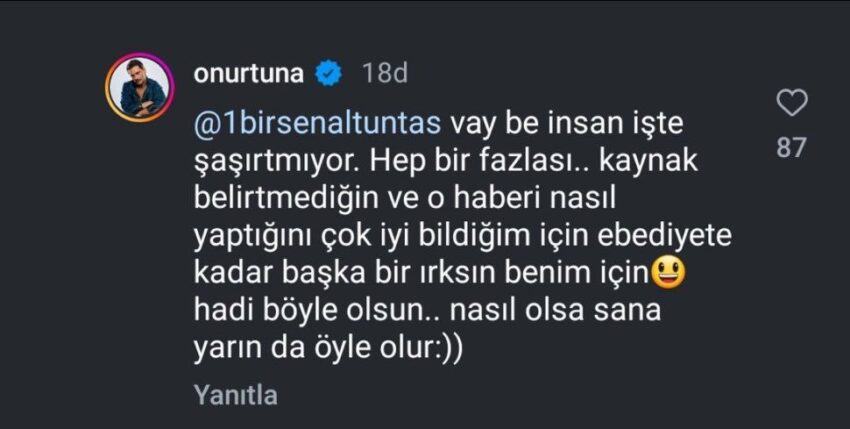This screenshot has width=850, height=429.
Task: Click the phrase "Hep bir fazlası"
Action: (x=434, y=160)
